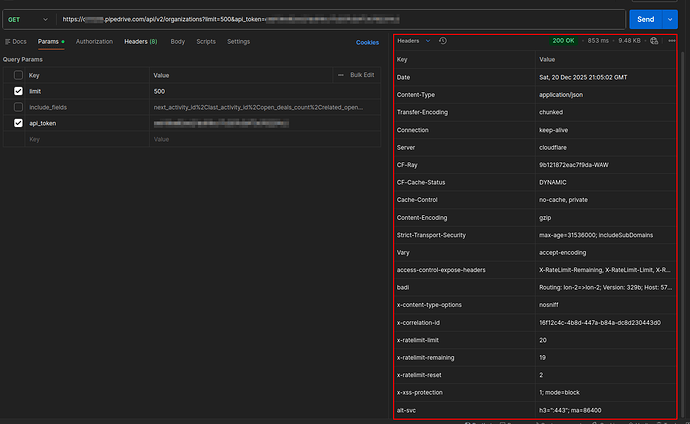
Task: Open the request Headers (8) tab
Action: pyautogui.click(x=140, y=42)
